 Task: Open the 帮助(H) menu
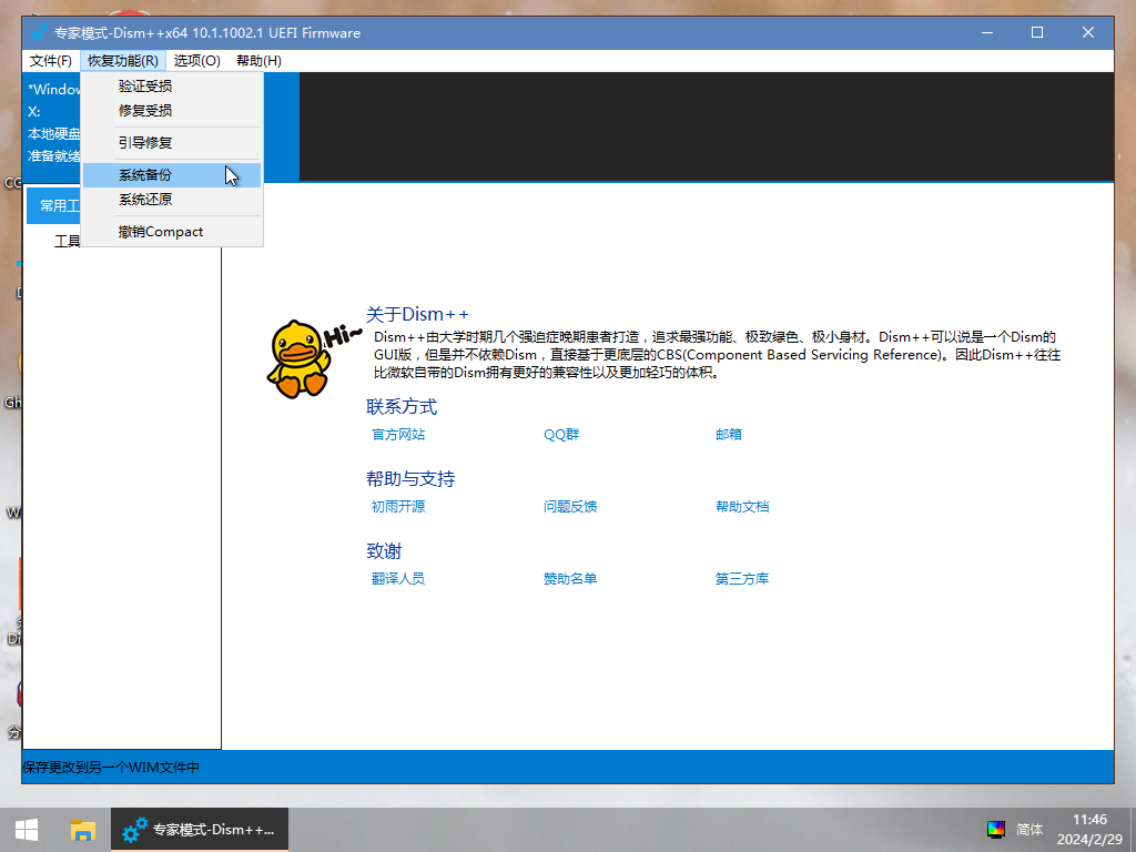[259, 61]
